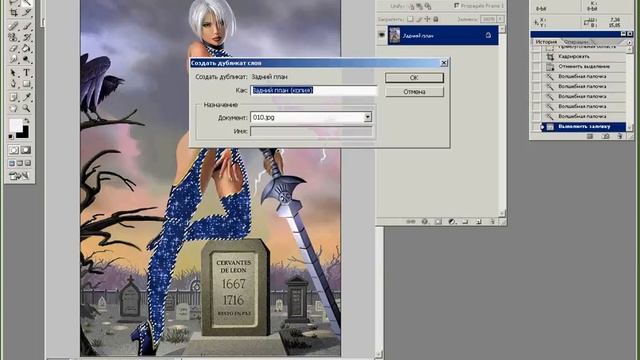Screen dimensions: 640x360
Task: Select Отменить выделение history state
Action: (x=584, y=67)
